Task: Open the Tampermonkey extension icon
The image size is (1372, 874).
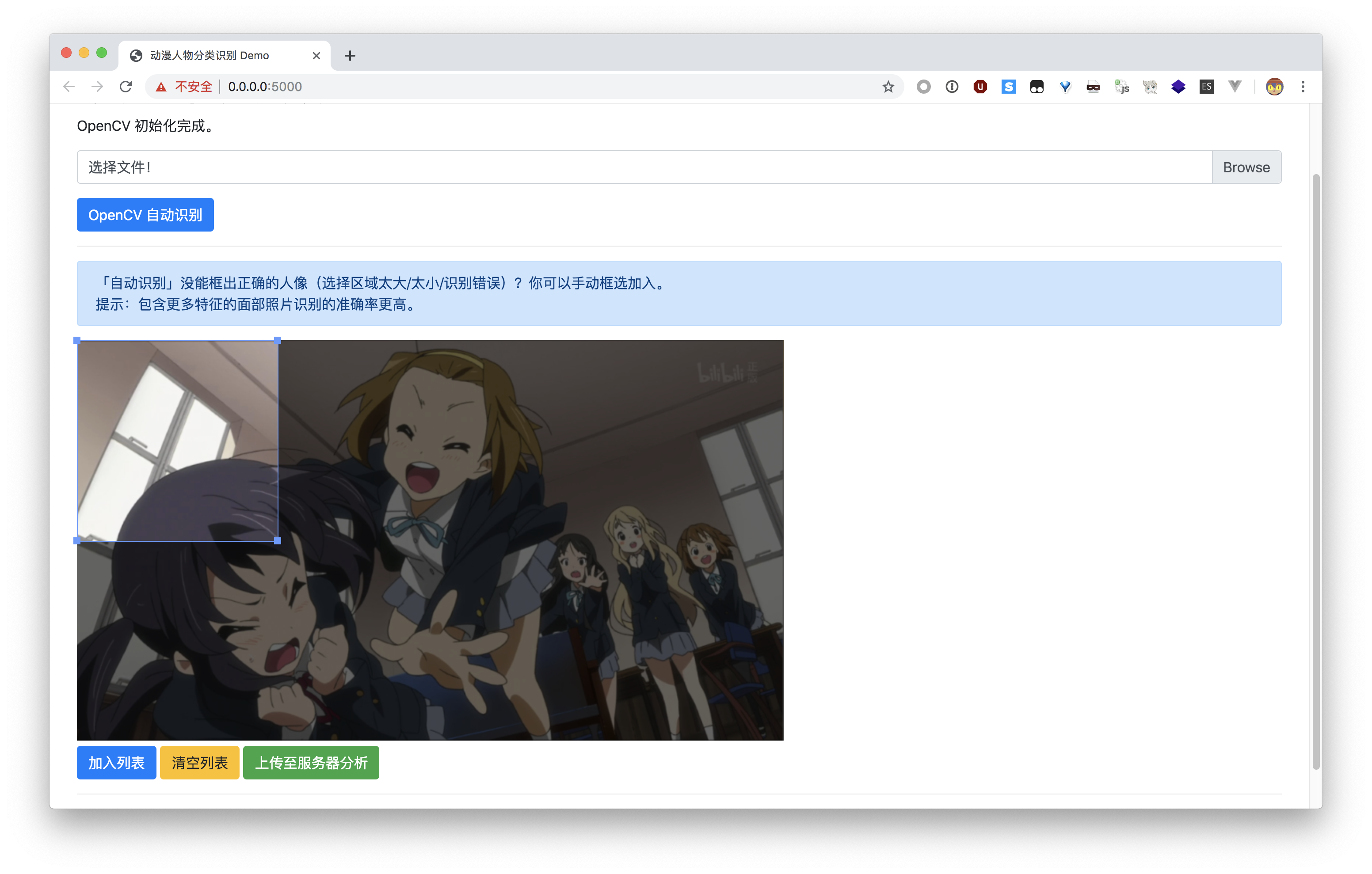Action: 1037,87
